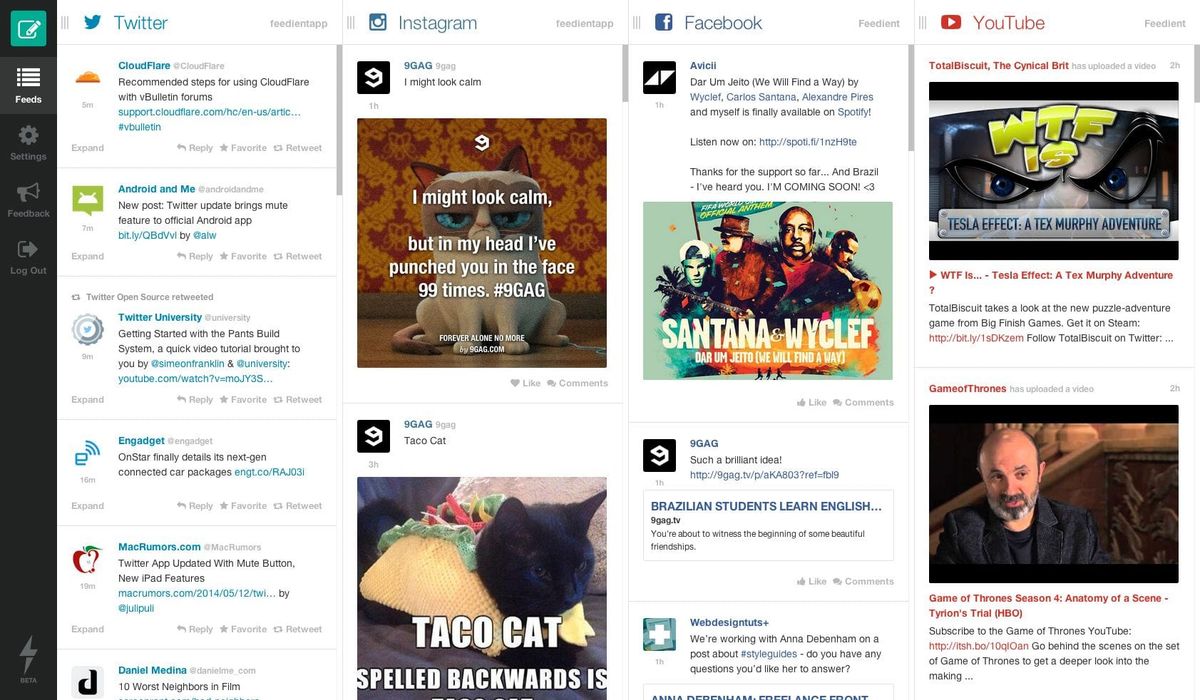Expand the Engadget tweet
The height and width of the screenshot is (700, 1200).
88,506
